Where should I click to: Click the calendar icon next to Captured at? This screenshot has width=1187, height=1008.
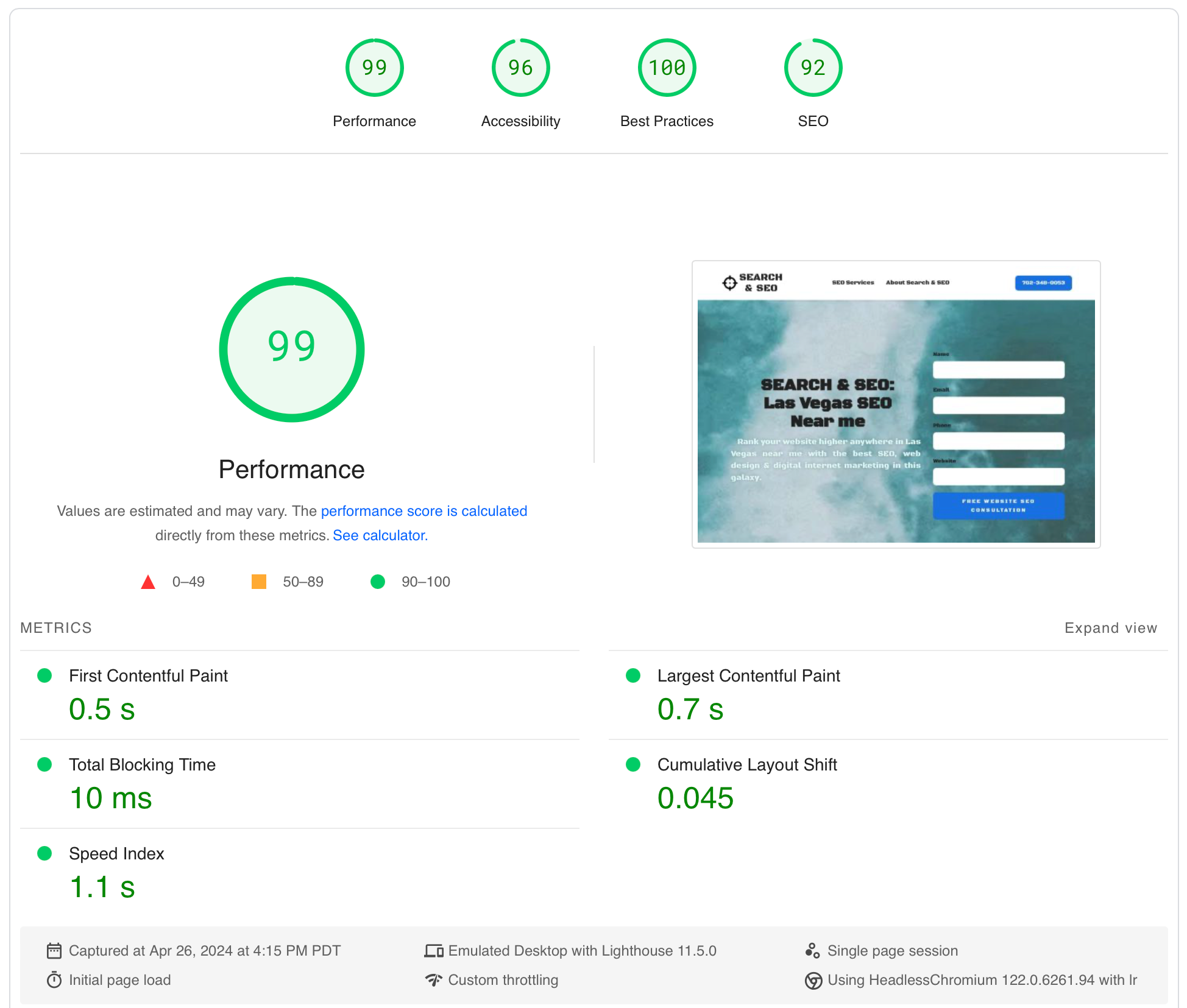tap(54, 951)
